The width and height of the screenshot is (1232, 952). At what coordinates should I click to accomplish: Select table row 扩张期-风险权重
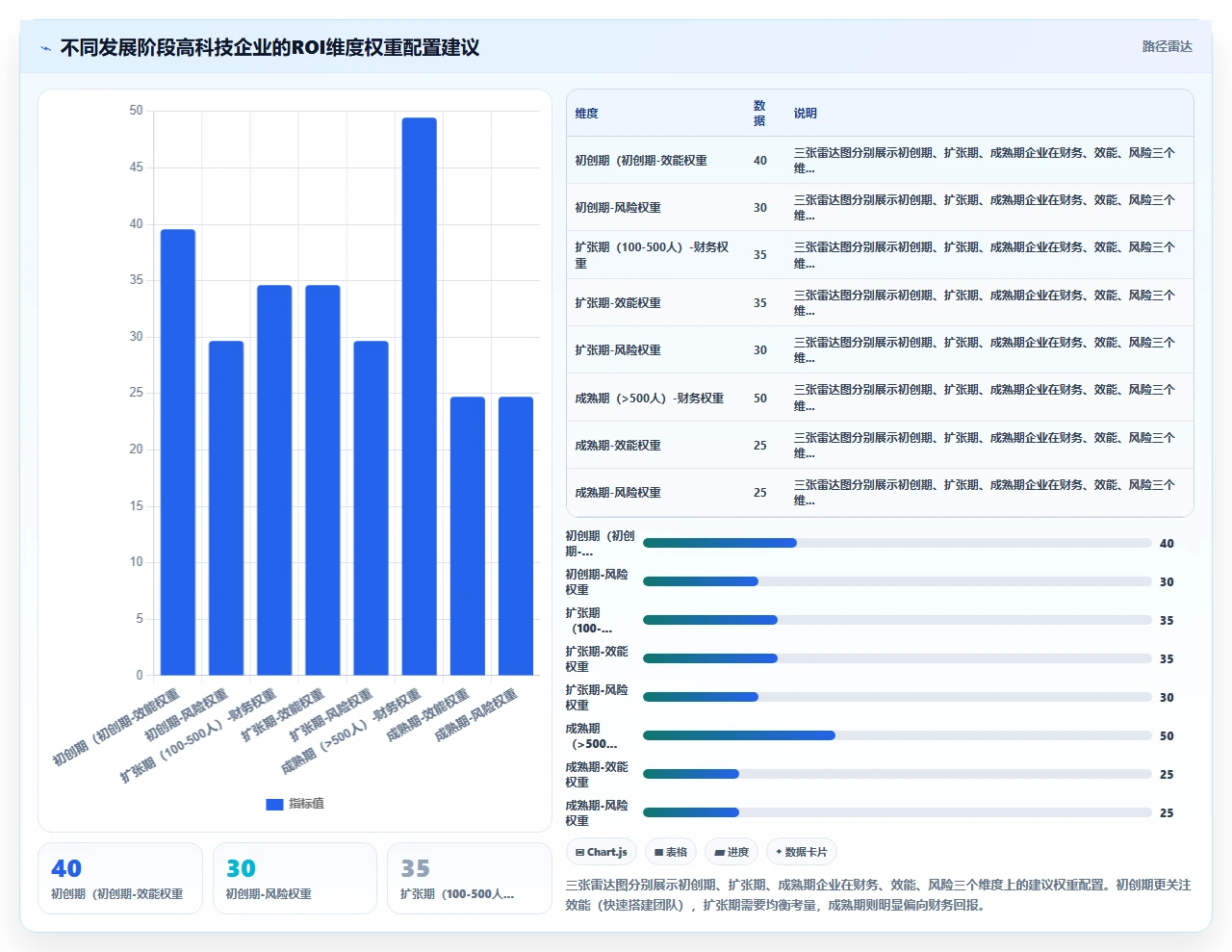pos(880,349)
